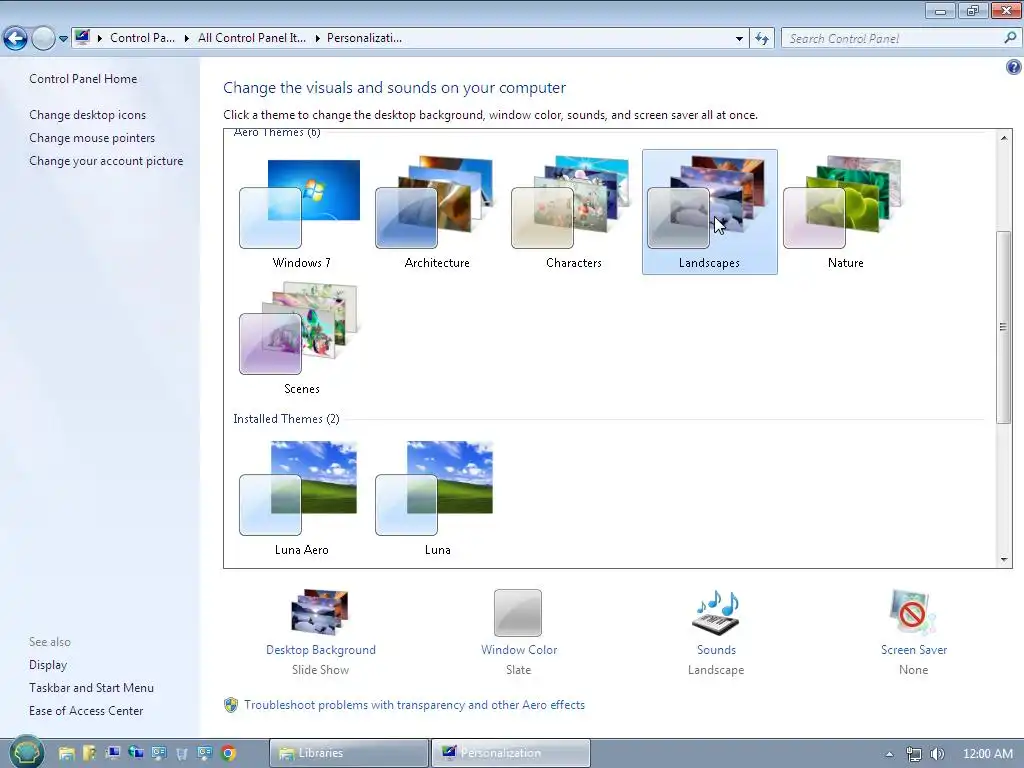
Task: Show hidden tray icons arrow
Action: point(889,754)
